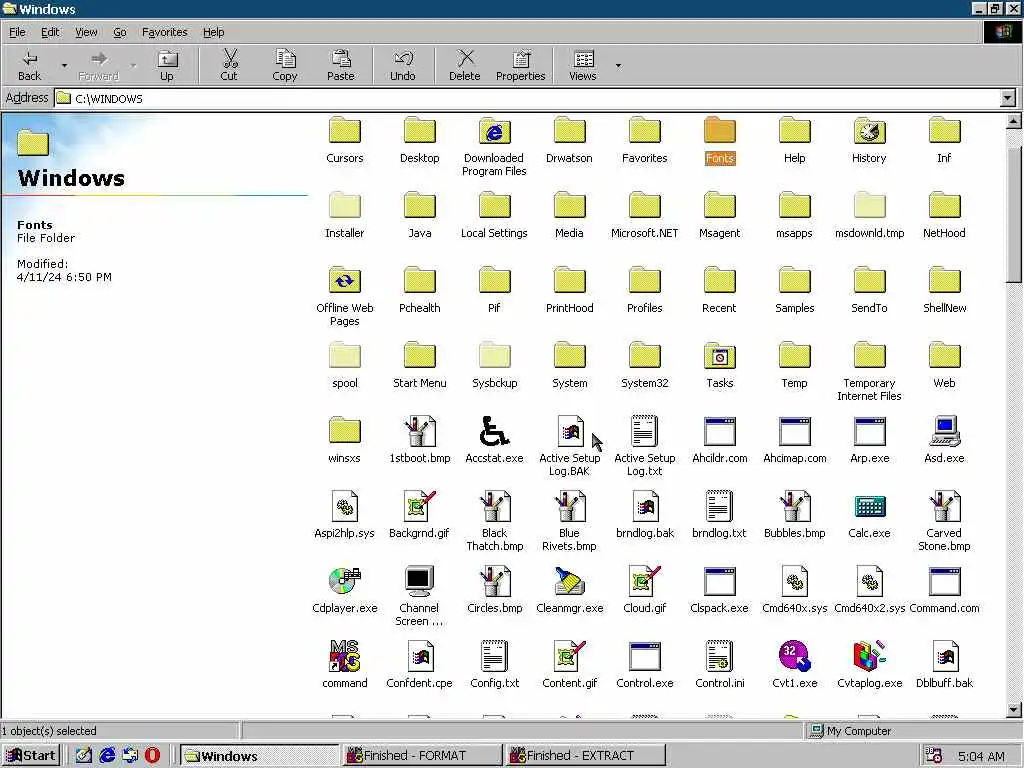Expand the Views dropdown arrow
Screen dimensions: 1024x768
point(618,65)
